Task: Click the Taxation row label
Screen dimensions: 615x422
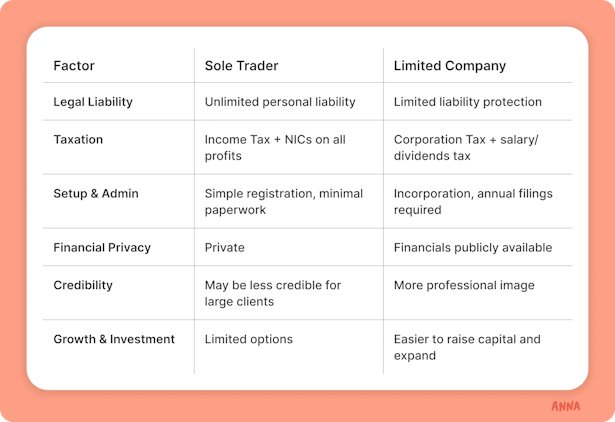Action: tap(78, 140)
